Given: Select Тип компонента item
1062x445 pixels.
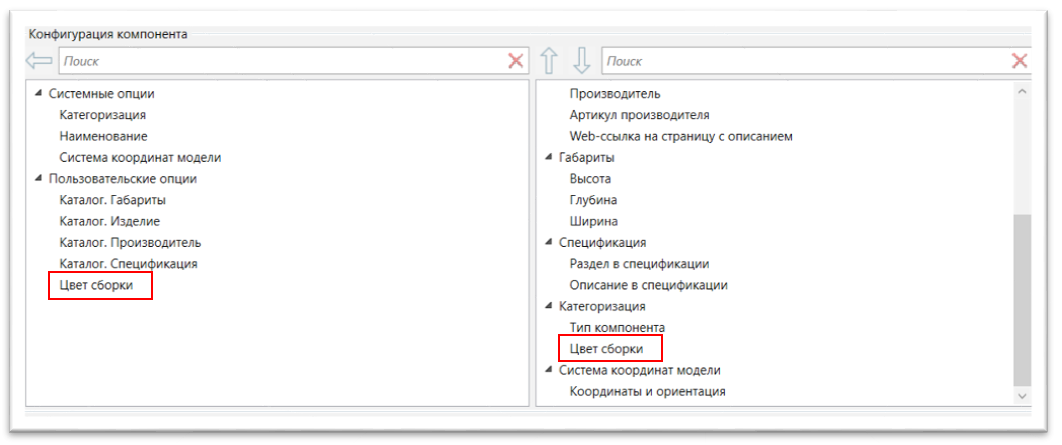Looking at the screenshot, I should (x=616, y=328).
